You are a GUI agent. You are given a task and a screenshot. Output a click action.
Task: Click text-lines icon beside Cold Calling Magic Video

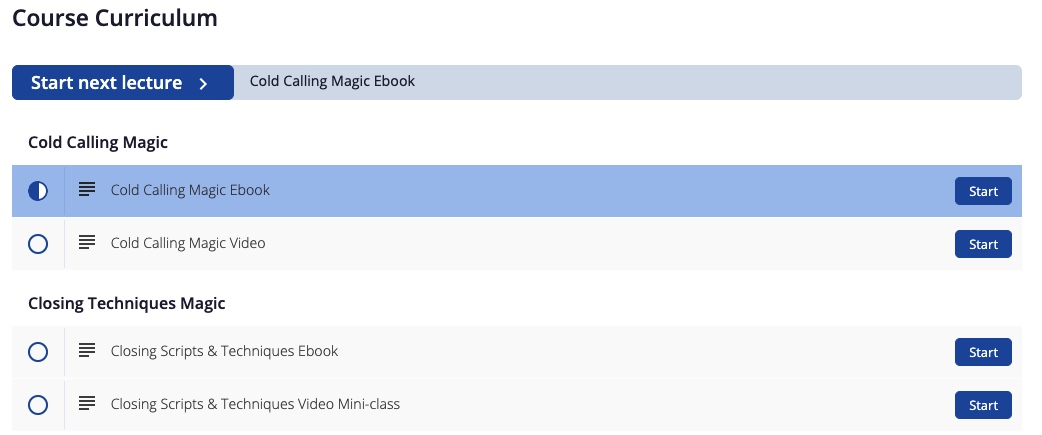(87, 242)
